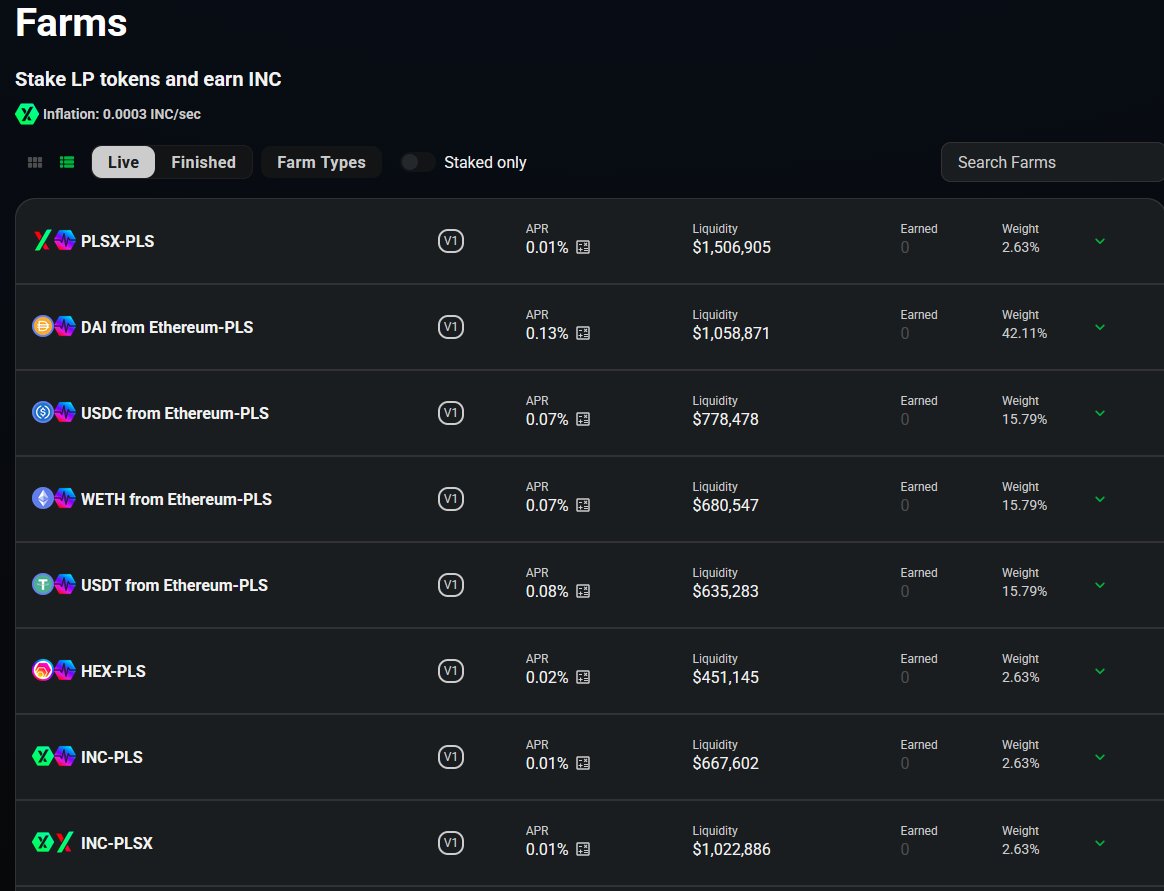The height and width of the screenshot is (891, 1164).
Task: Expand the PLSX-PLS farm row chevron
Action: (x=1100, y=241)
